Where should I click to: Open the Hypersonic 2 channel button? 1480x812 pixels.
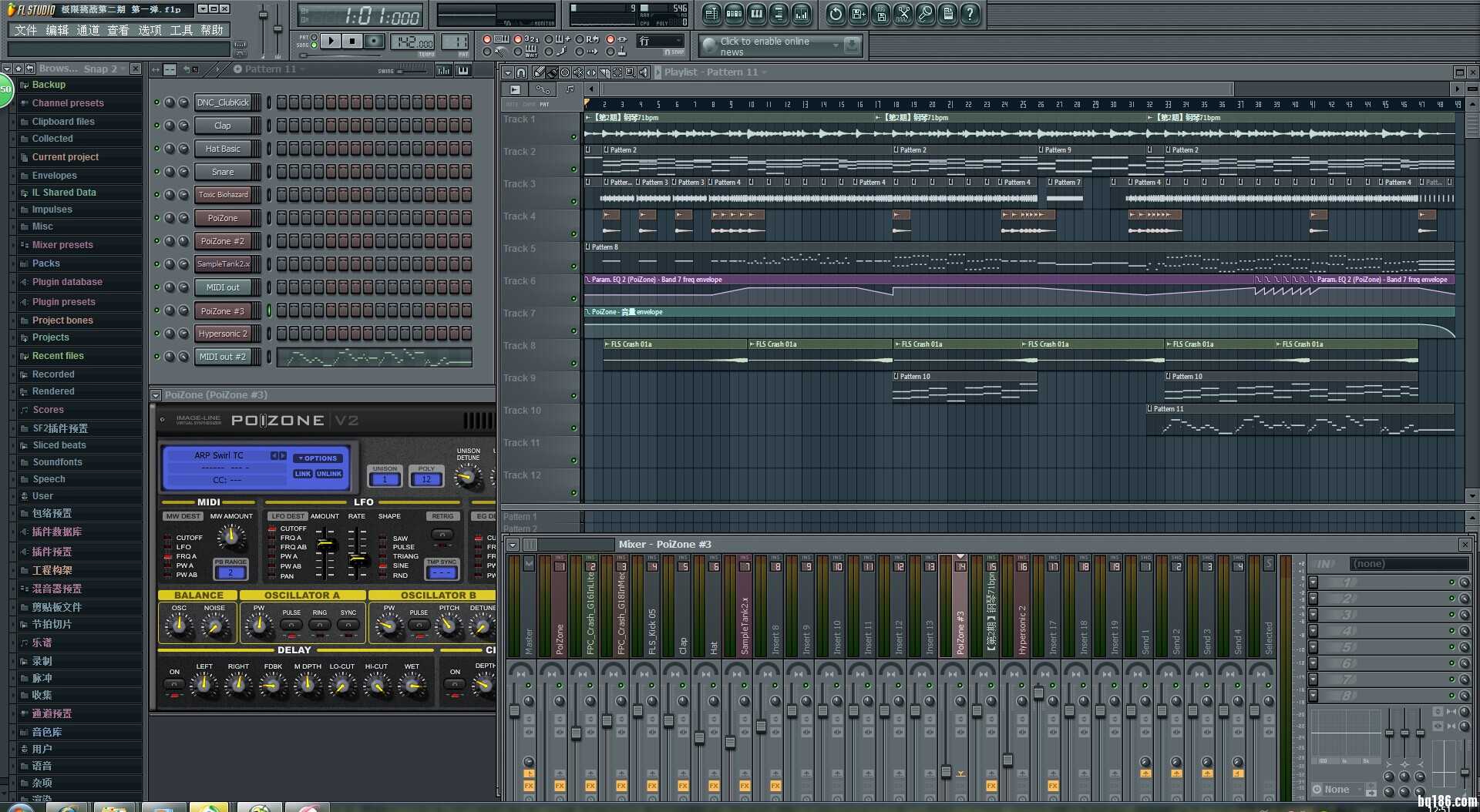pos(223,334)
